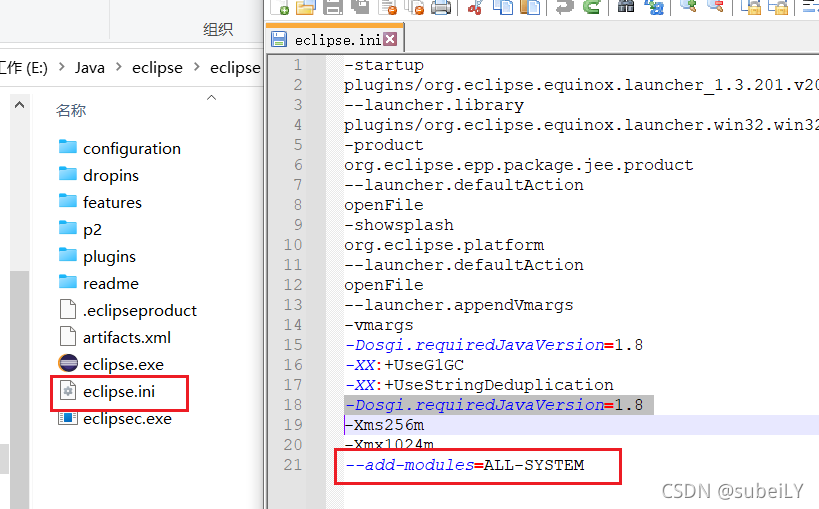Image resolution: width=819 pixels, height=509 pixels.
Task: Click line 16 '-XX:+UseG1GC' text
Action: click(x=404, y=365)
